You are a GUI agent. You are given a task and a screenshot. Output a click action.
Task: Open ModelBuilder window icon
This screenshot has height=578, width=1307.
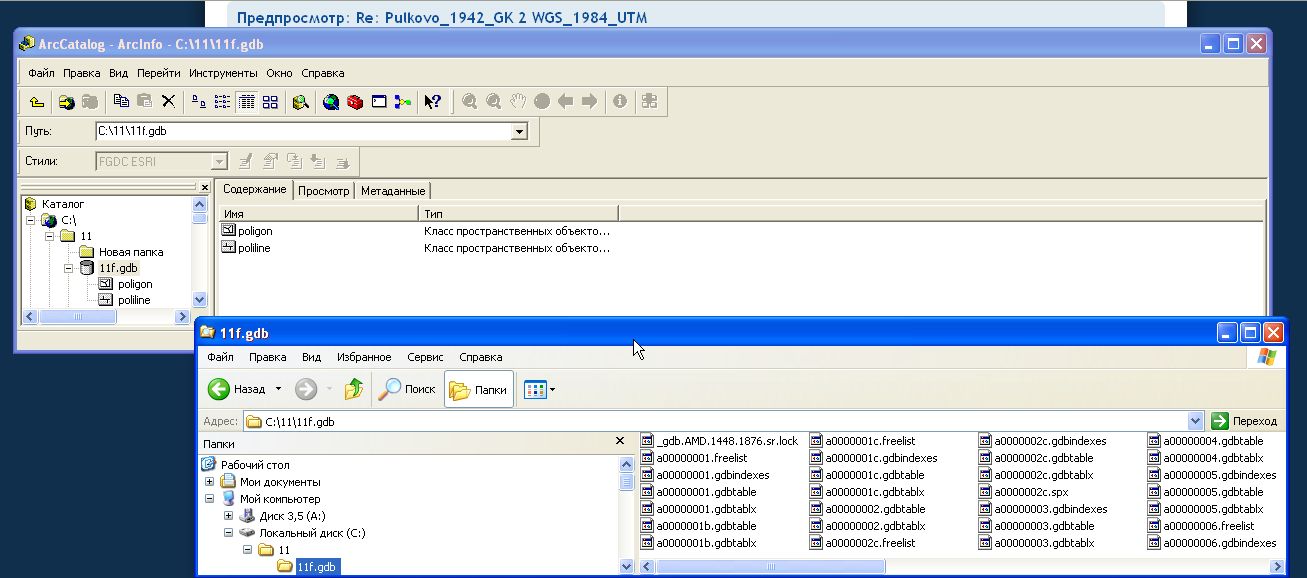[402, 101]
